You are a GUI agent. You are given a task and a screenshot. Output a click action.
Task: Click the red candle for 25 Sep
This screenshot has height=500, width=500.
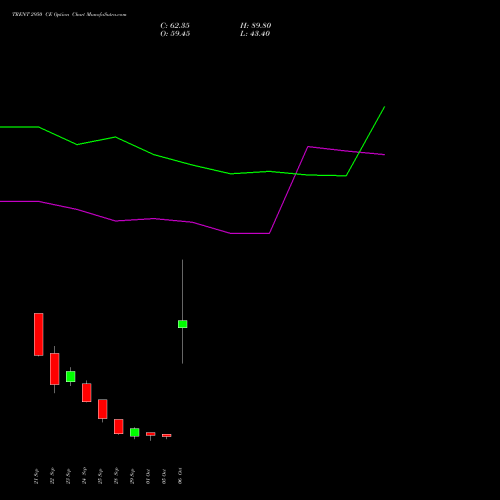pos(103,409)
